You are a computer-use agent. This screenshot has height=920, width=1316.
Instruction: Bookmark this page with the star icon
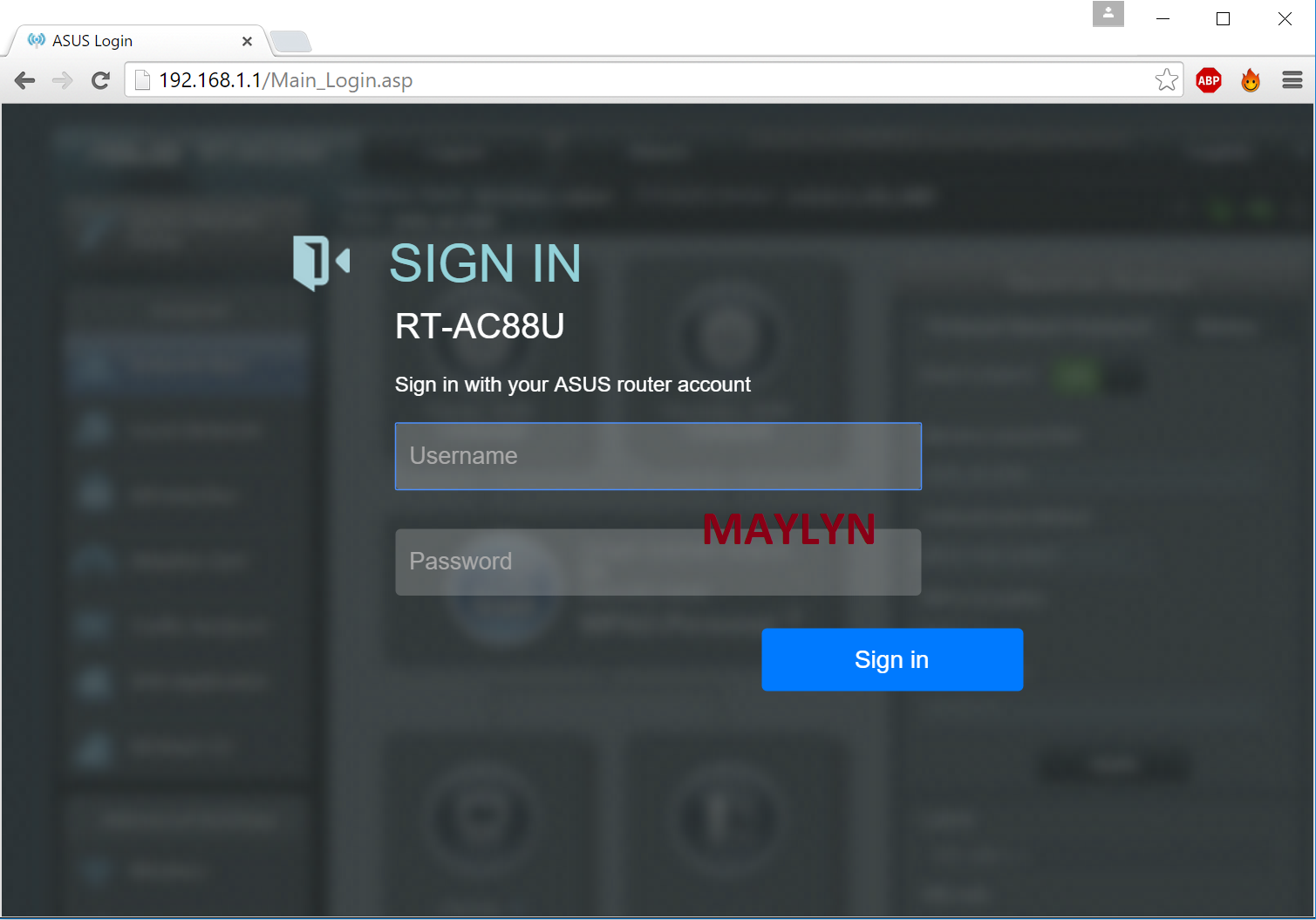[x=1166, y=80]
